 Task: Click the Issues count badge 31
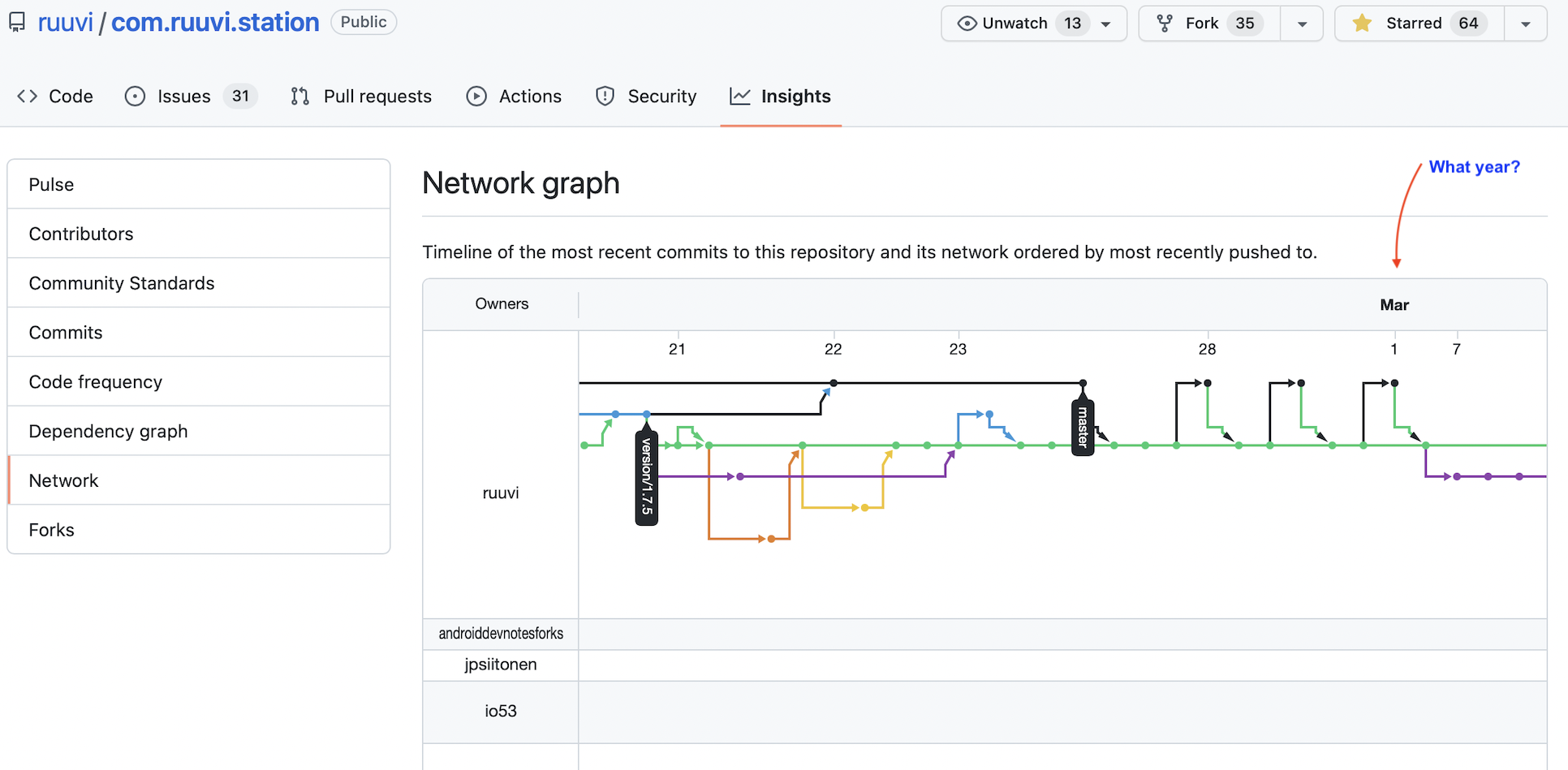click(240, 97)
